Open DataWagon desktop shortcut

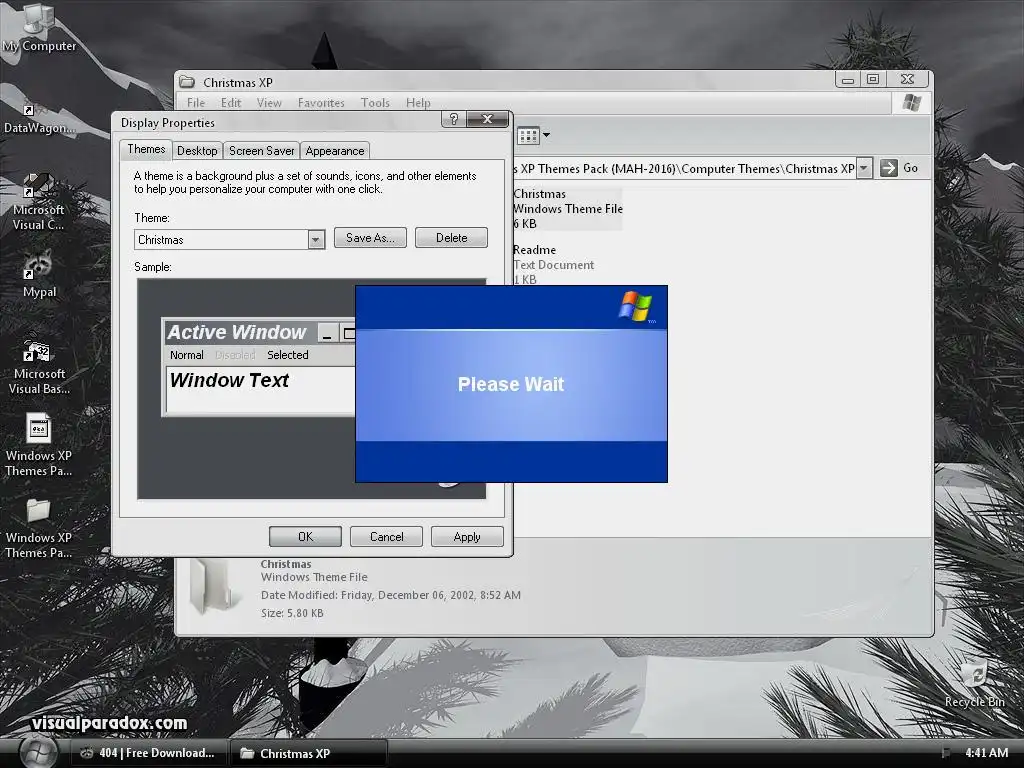[39, 118]
